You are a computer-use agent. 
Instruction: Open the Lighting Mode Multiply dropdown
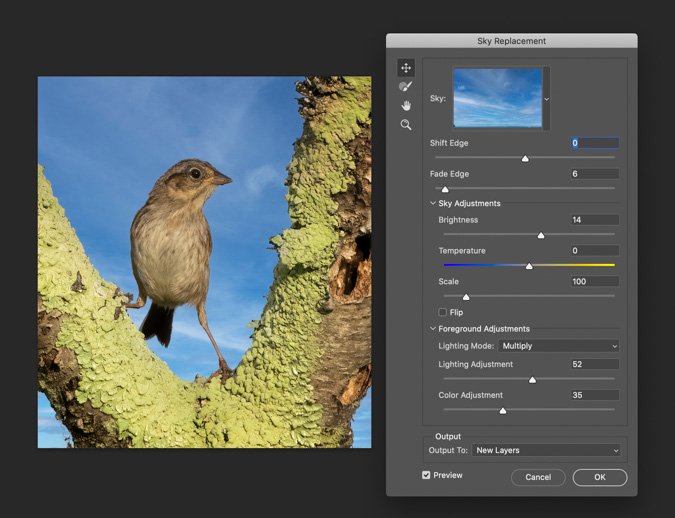click(559, 346)
